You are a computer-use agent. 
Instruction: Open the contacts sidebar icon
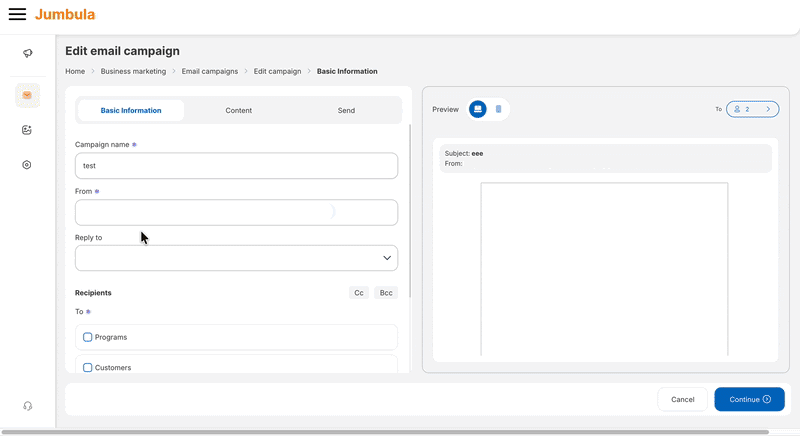pos(28,130)
